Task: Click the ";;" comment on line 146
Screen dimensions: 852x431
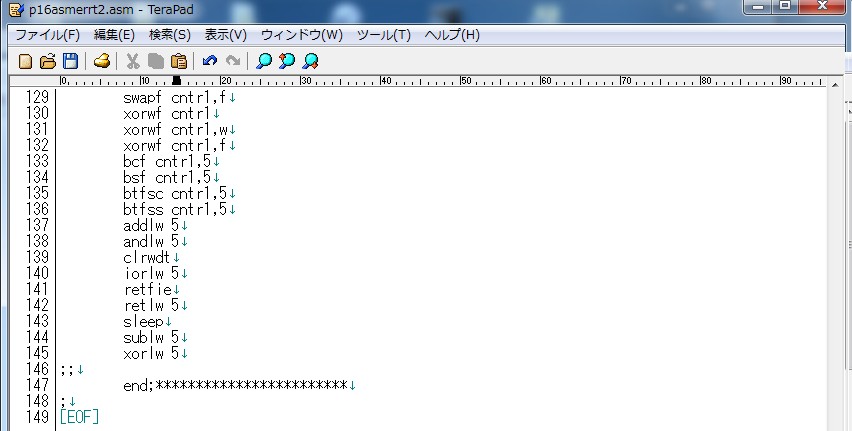Action: (67, 370)
